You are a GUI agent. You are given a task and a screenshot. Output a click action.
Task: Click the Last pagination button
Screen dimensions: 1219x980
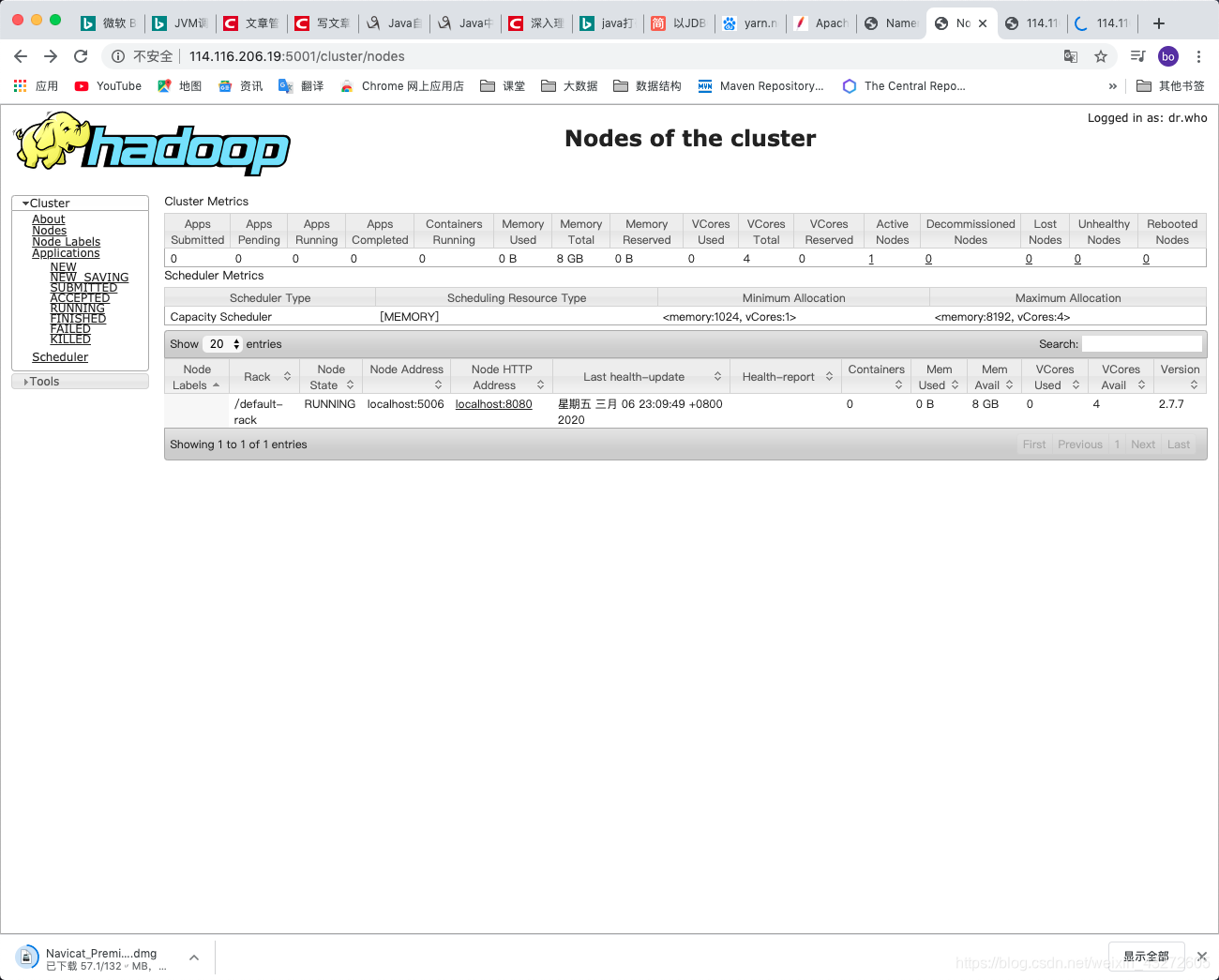(x=1179, y=445)
